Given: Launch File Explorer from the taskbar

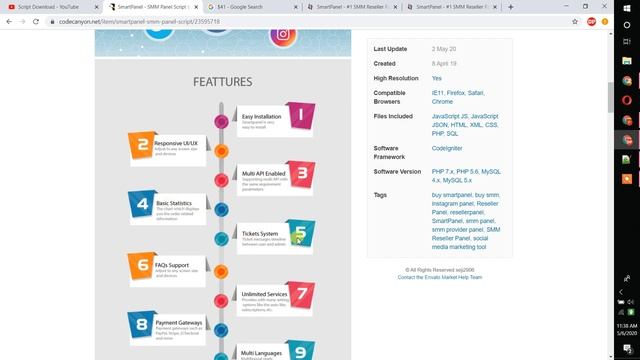Looking at the screenshot, I should 627,61.
